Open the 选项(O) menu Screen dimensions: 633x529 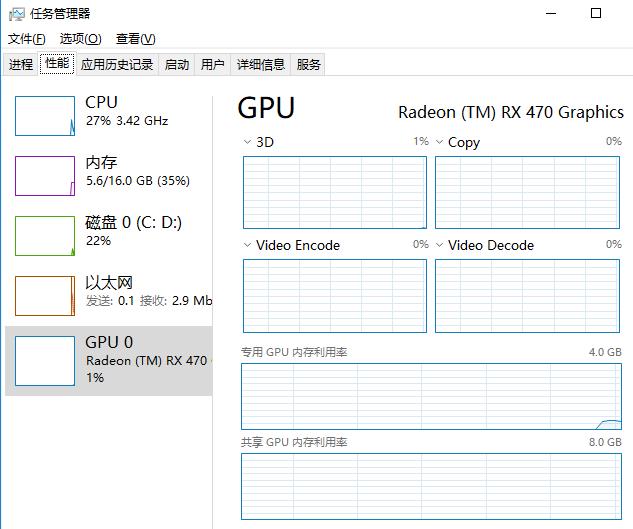coord(80,39)
